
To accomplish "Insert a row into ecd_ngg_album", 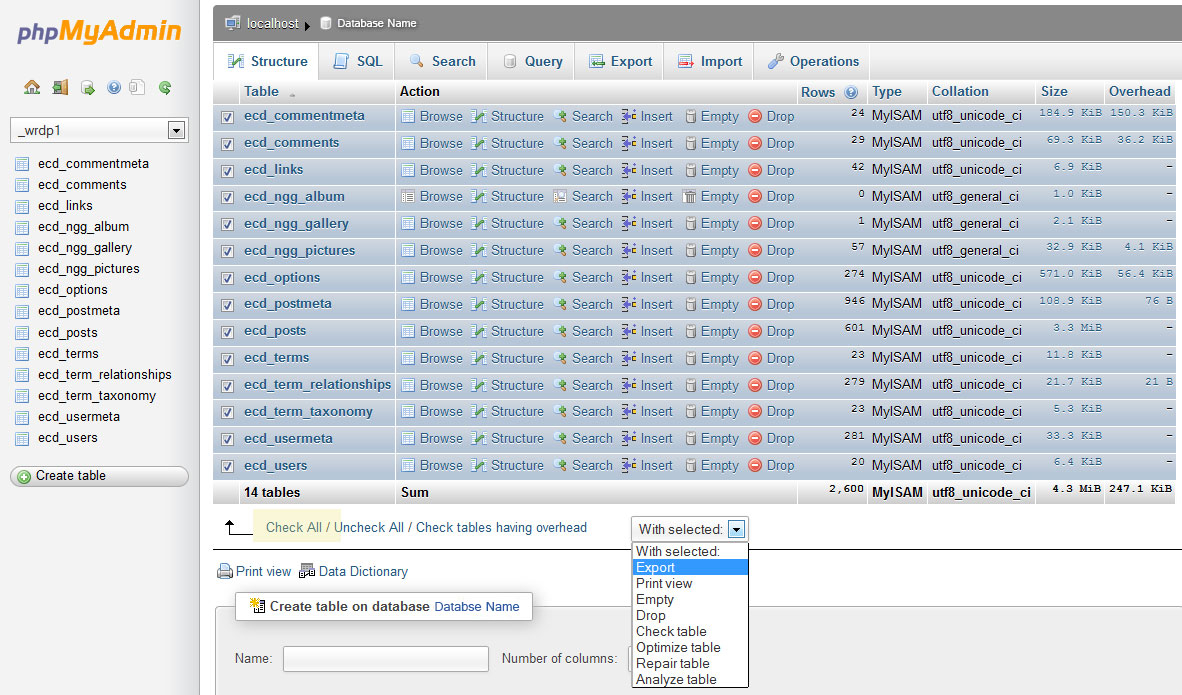I will click(647, 196).
